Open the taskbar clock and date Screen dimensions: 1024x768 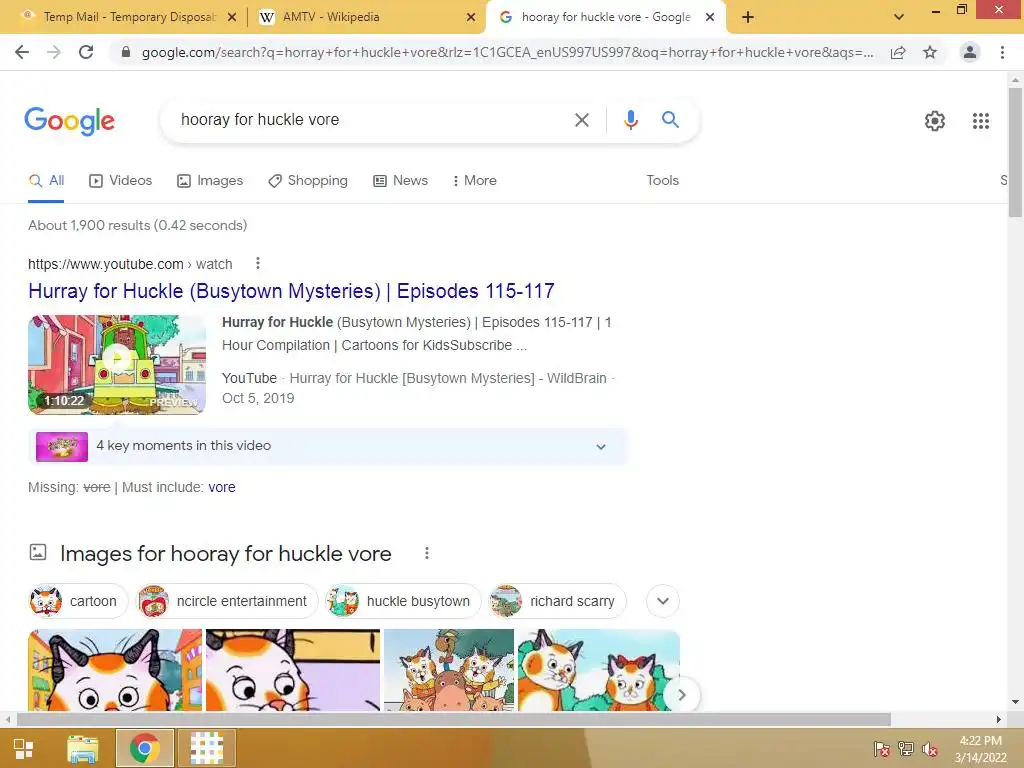[980, 749]
